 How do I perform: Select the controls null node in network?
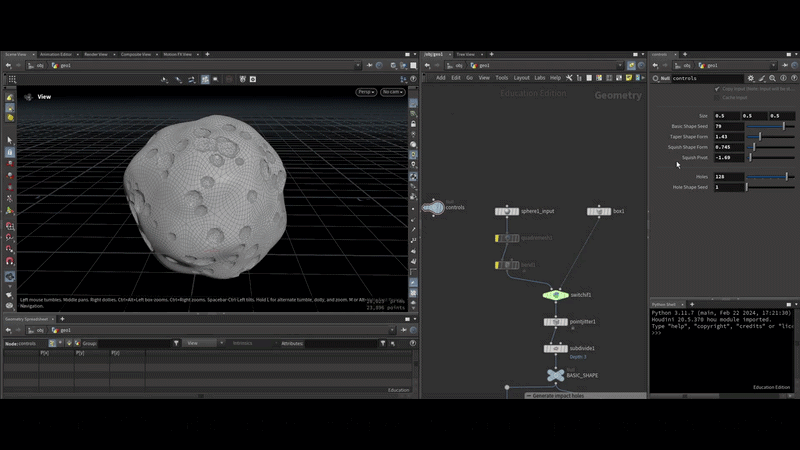pos(433,208)
